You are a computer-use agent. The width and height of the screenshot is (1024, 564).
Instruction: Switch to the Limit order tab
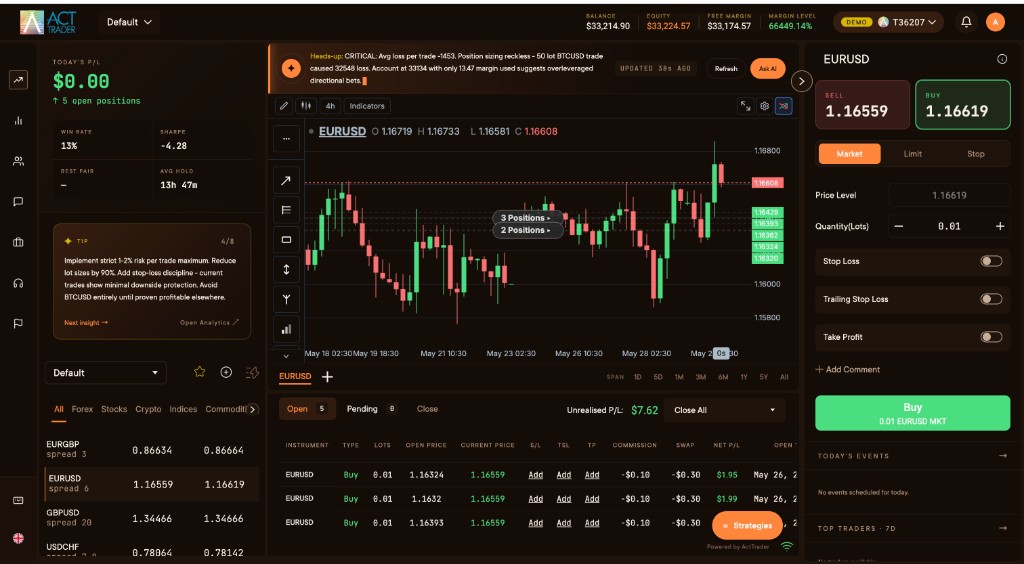pyautogui.click(x=912, y=154)
